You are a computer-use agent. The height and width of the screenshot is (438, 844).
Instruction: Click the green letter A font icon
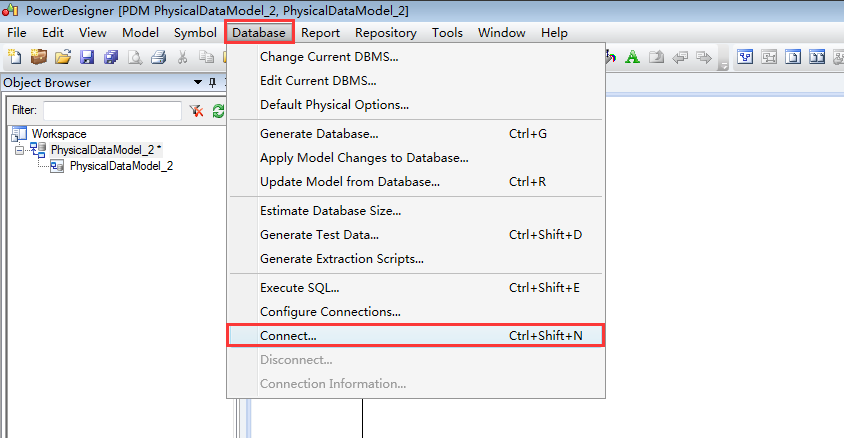(x=632, y=56)
